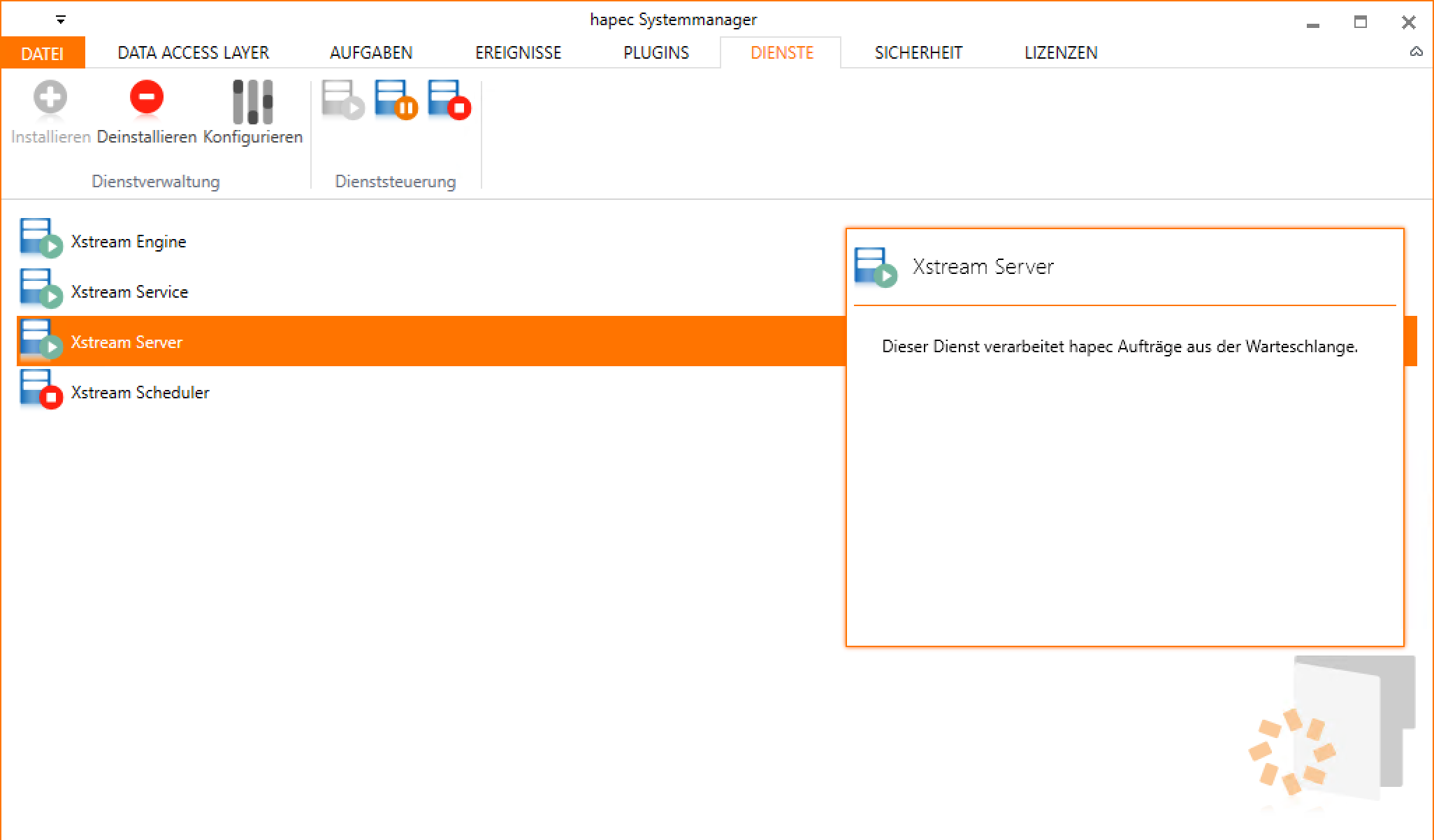1434x840 pixels.
Task: Open the SICHERHEIT tab
Action: point(918,53)
